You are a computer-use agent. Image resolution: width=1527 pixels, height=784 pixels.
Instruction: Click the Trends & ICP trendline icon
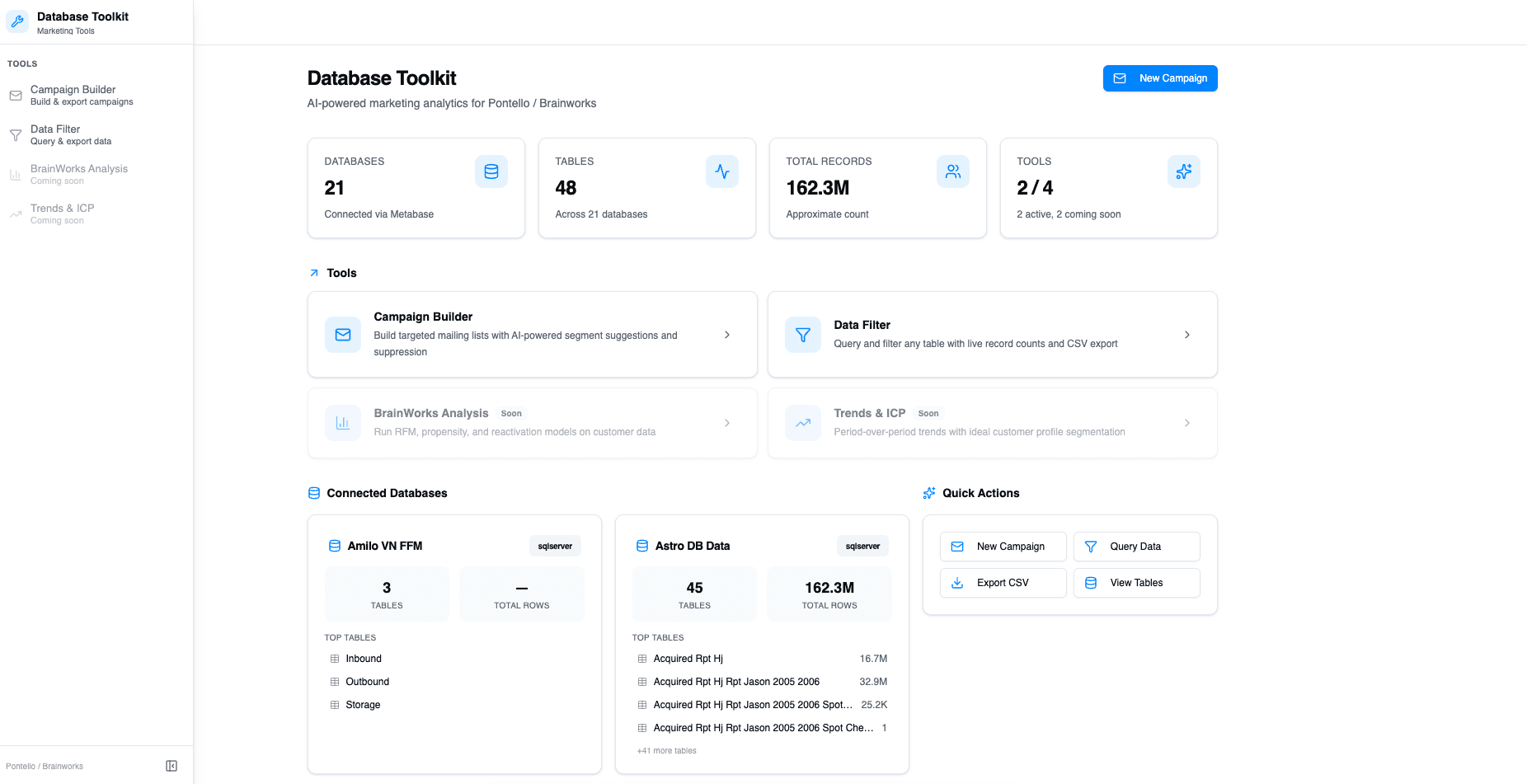(15, 214)
